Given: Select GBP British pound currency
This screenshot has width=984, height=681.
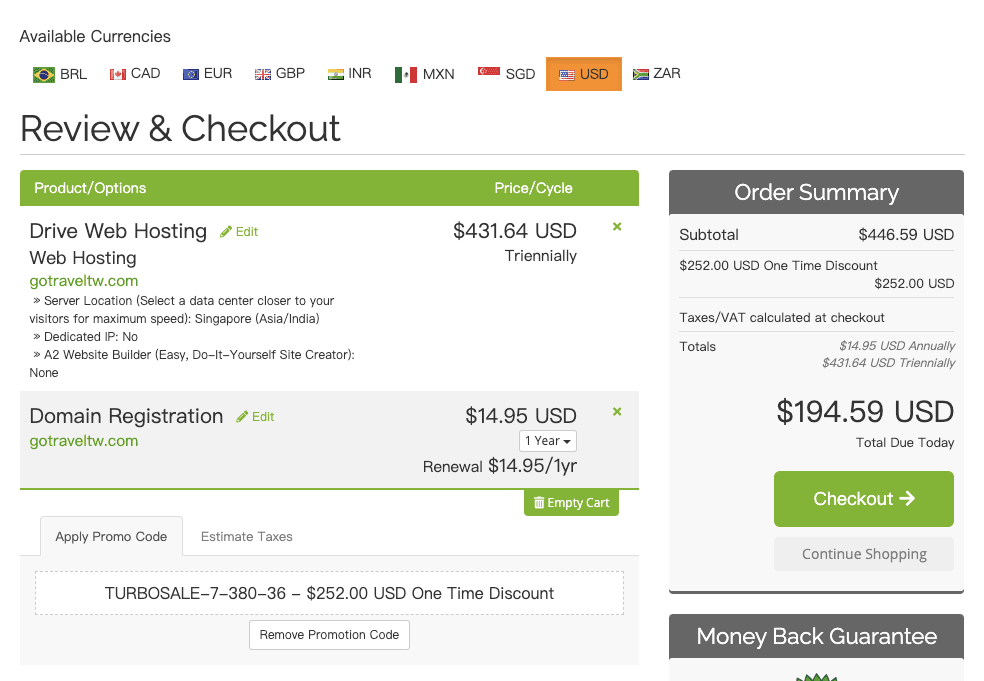Looking at the screenshot, I should 280,74.
